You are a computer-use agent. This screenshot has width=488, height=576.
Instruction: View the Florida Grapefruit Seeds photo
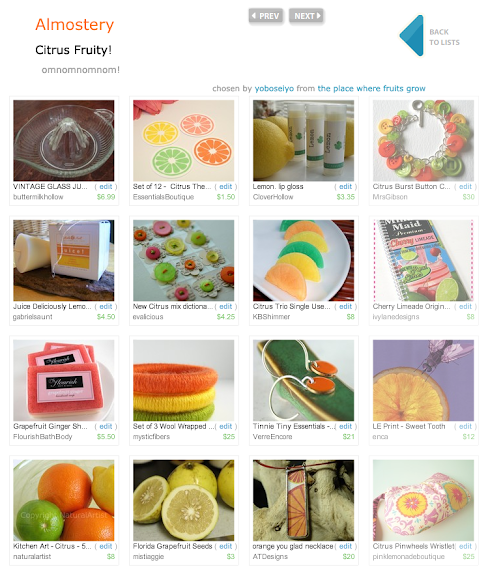pyautogui.click(x=183, y=500)
